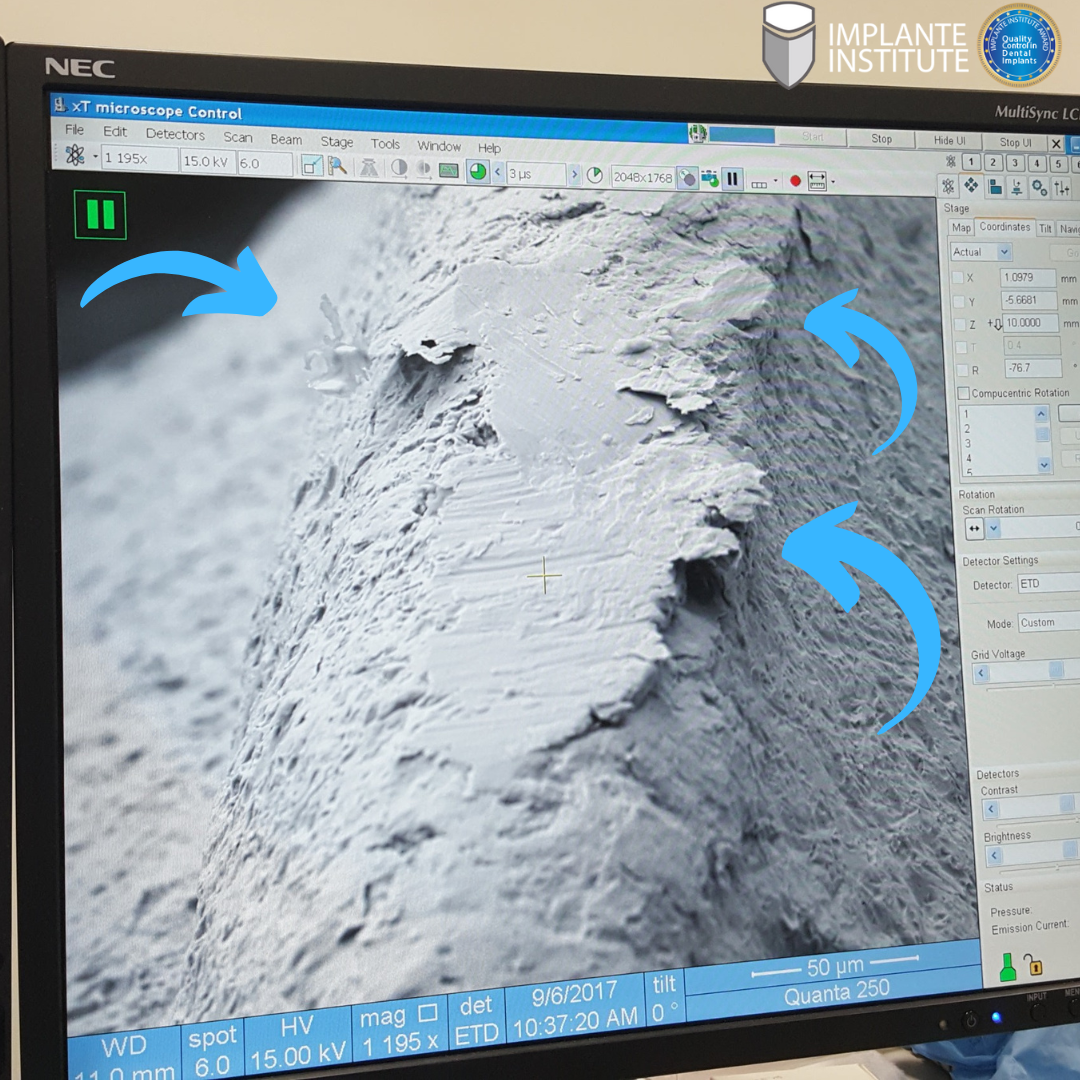The width and height of the screenshot is (1080, 1080).
Task: Click the padlock icon in Status area
Action: click(1034, 966)
